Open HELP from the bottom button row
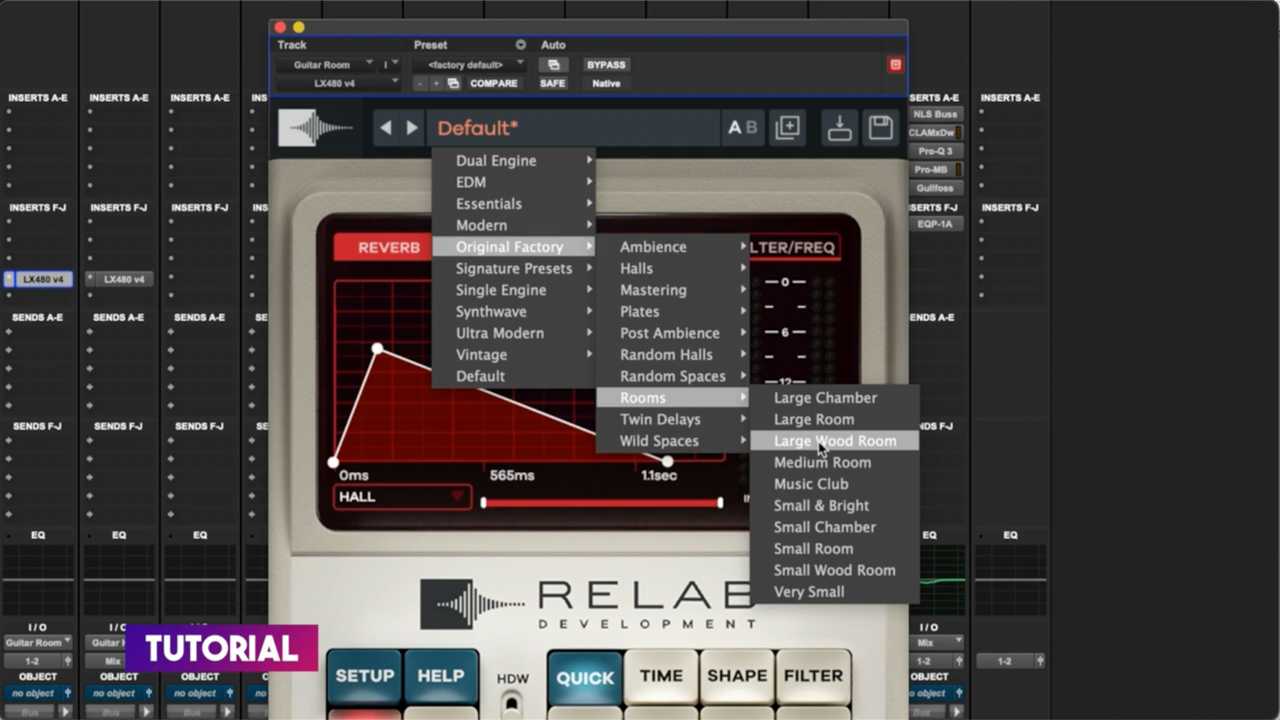 point(440,676)
